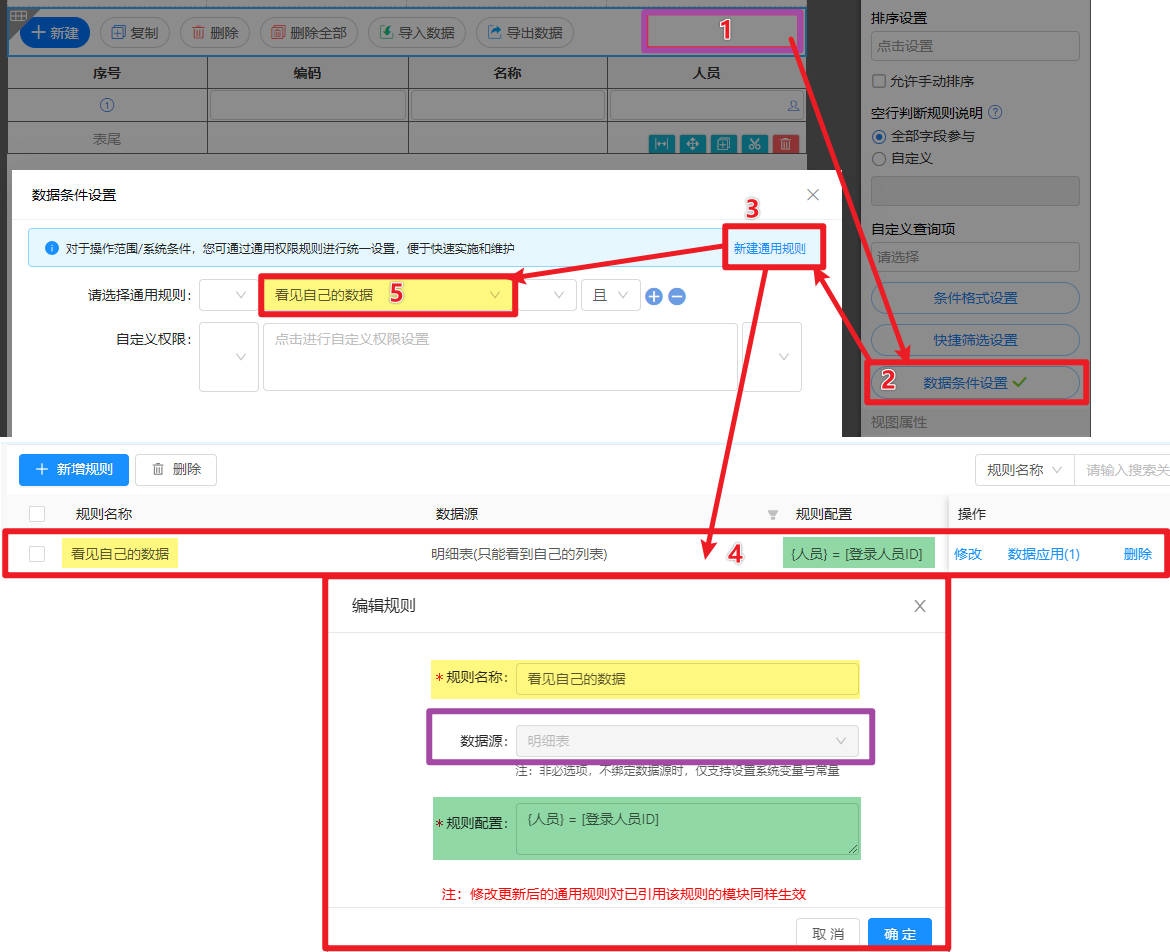This screenshot has height=952, width=1170.
Task: Click 删除 link in the rule row
Action: coord(1137,554)
